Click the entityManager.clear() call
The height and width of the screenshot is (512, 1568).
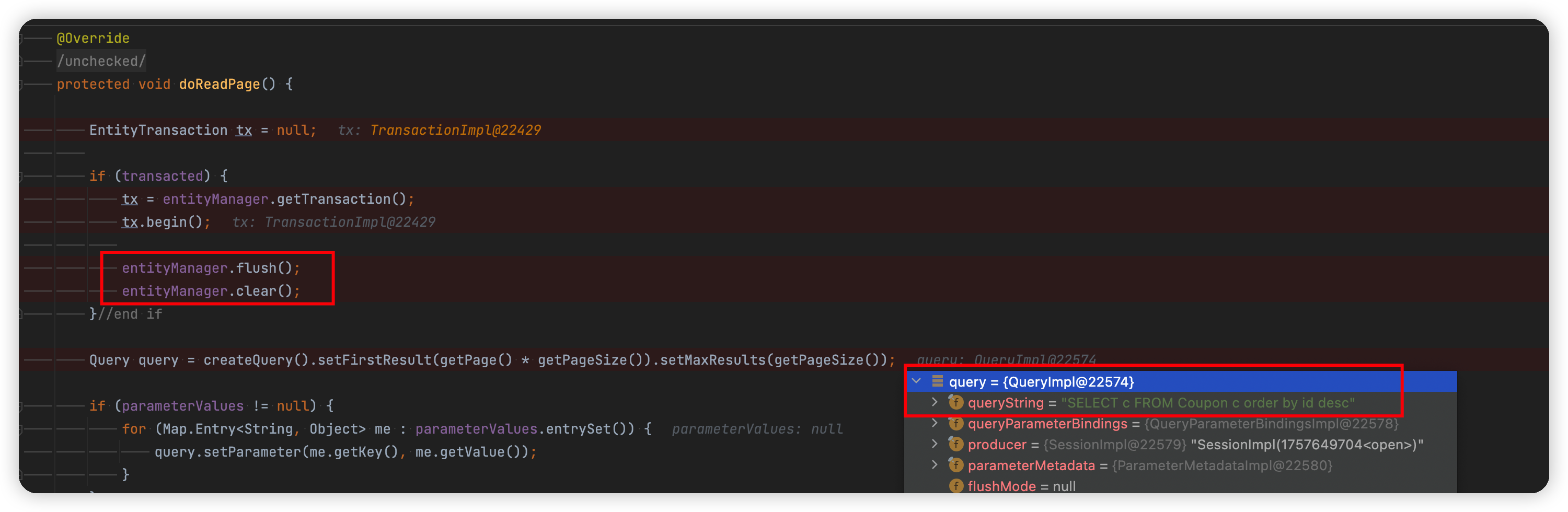[211, 291]
